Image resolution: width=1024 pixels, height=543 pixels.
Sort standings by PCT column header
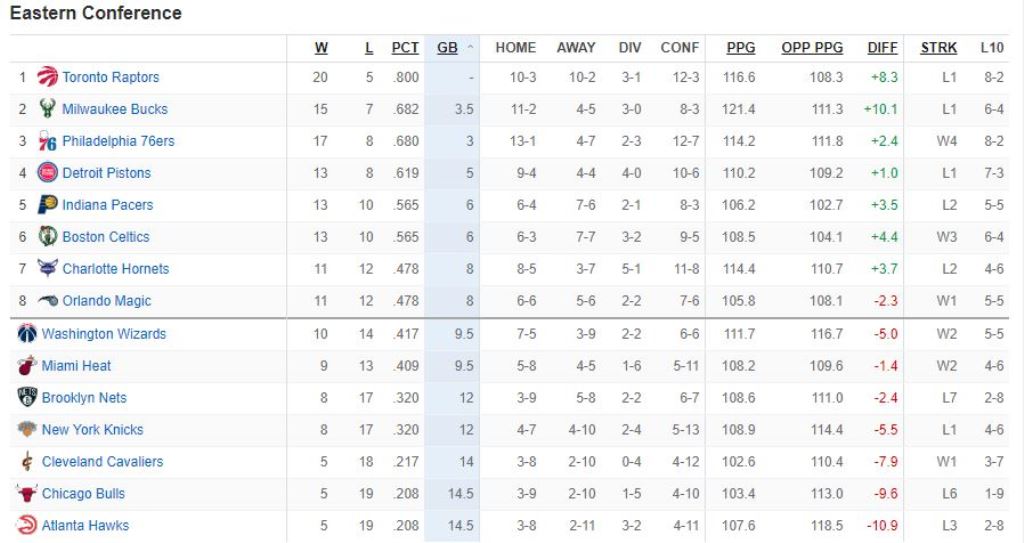coord(405,47)
